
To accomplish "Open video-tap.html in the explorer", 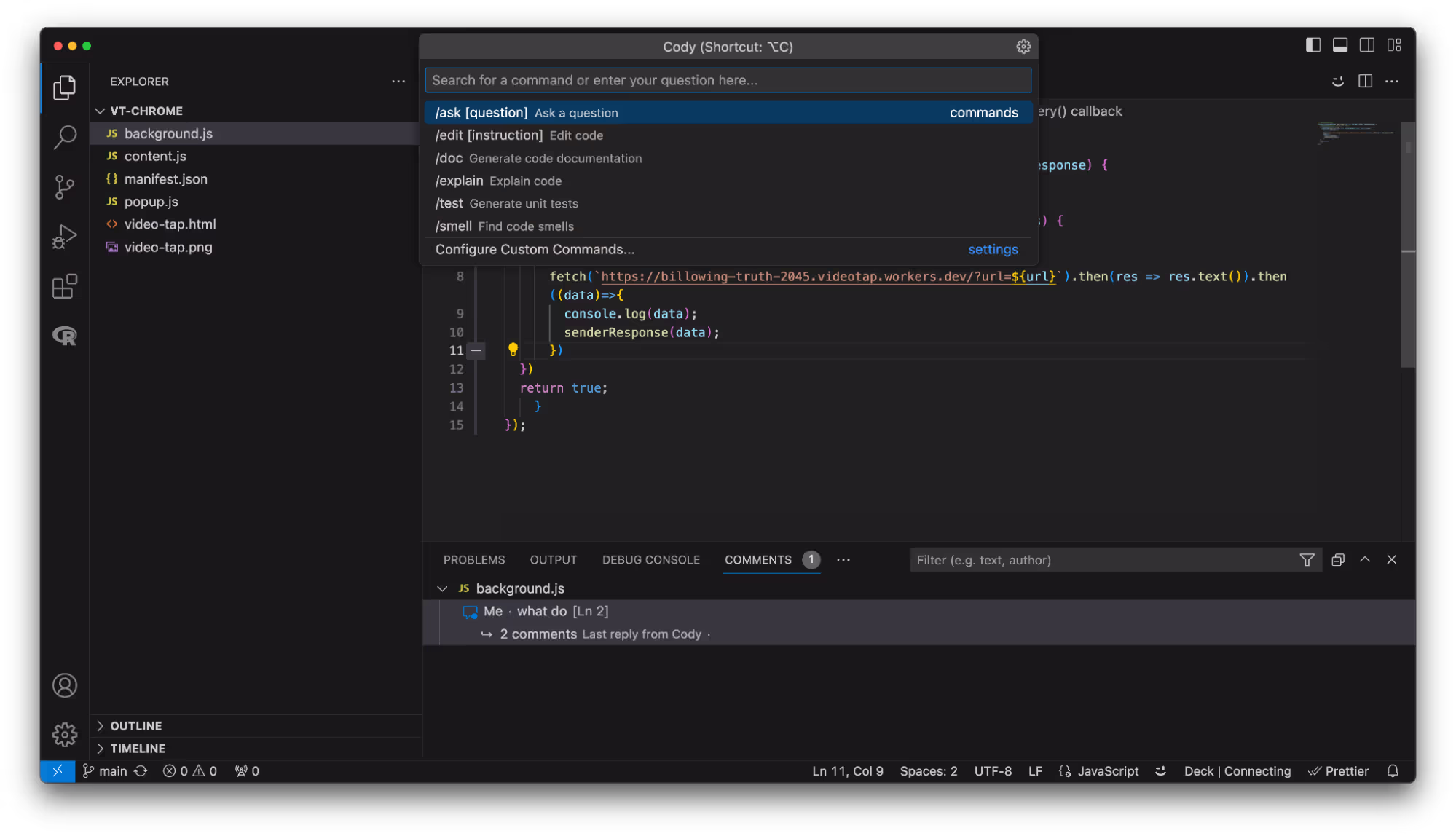I will (255, 224).
